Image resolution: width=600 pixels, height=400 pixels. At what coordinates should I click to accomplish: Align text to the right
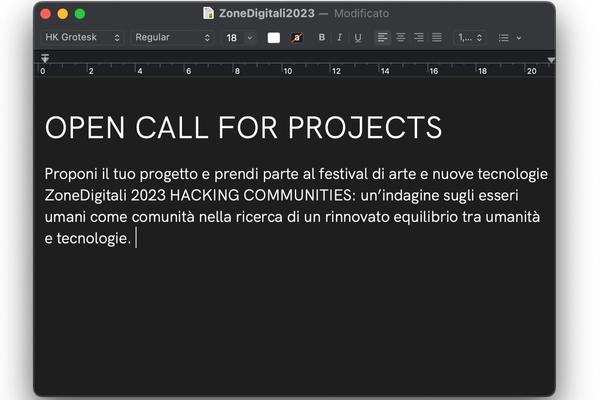click(419, 38)
